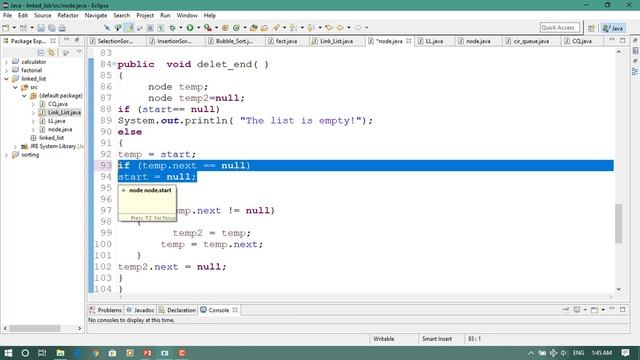The height and width of the screenshot is (360, 640).
Task: Open the Window menu
Action: pyautogui.click(x=187, y=15)
